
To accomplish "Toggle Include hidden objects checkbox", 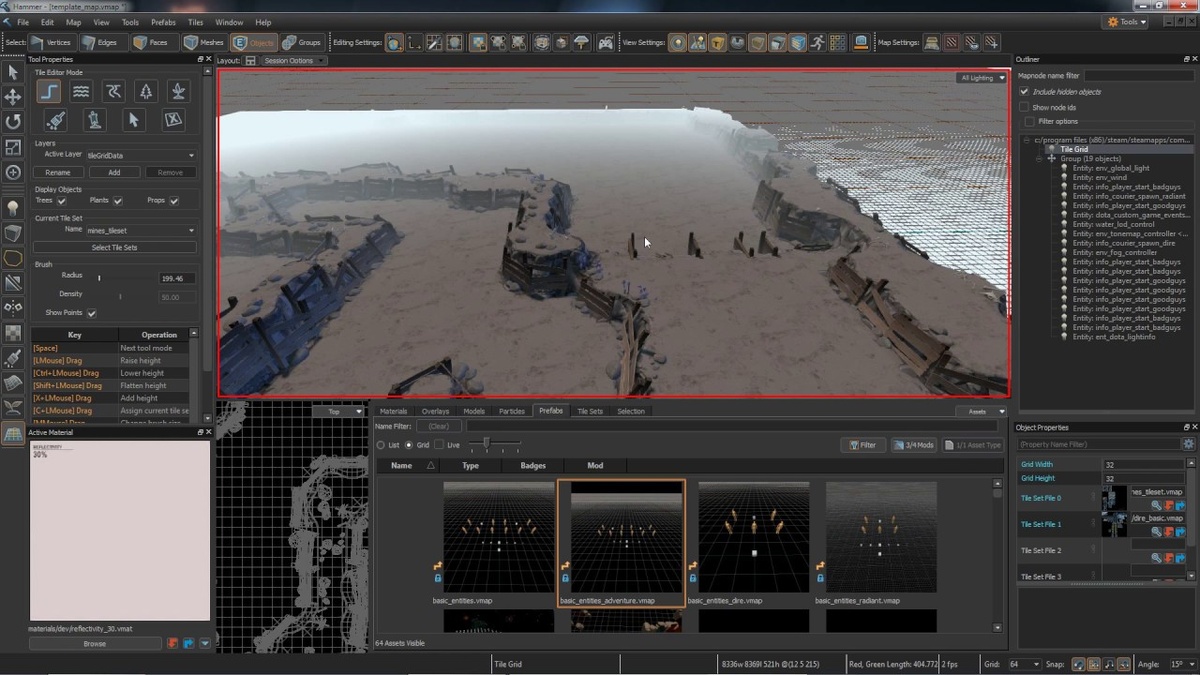I will (1024, 92).
